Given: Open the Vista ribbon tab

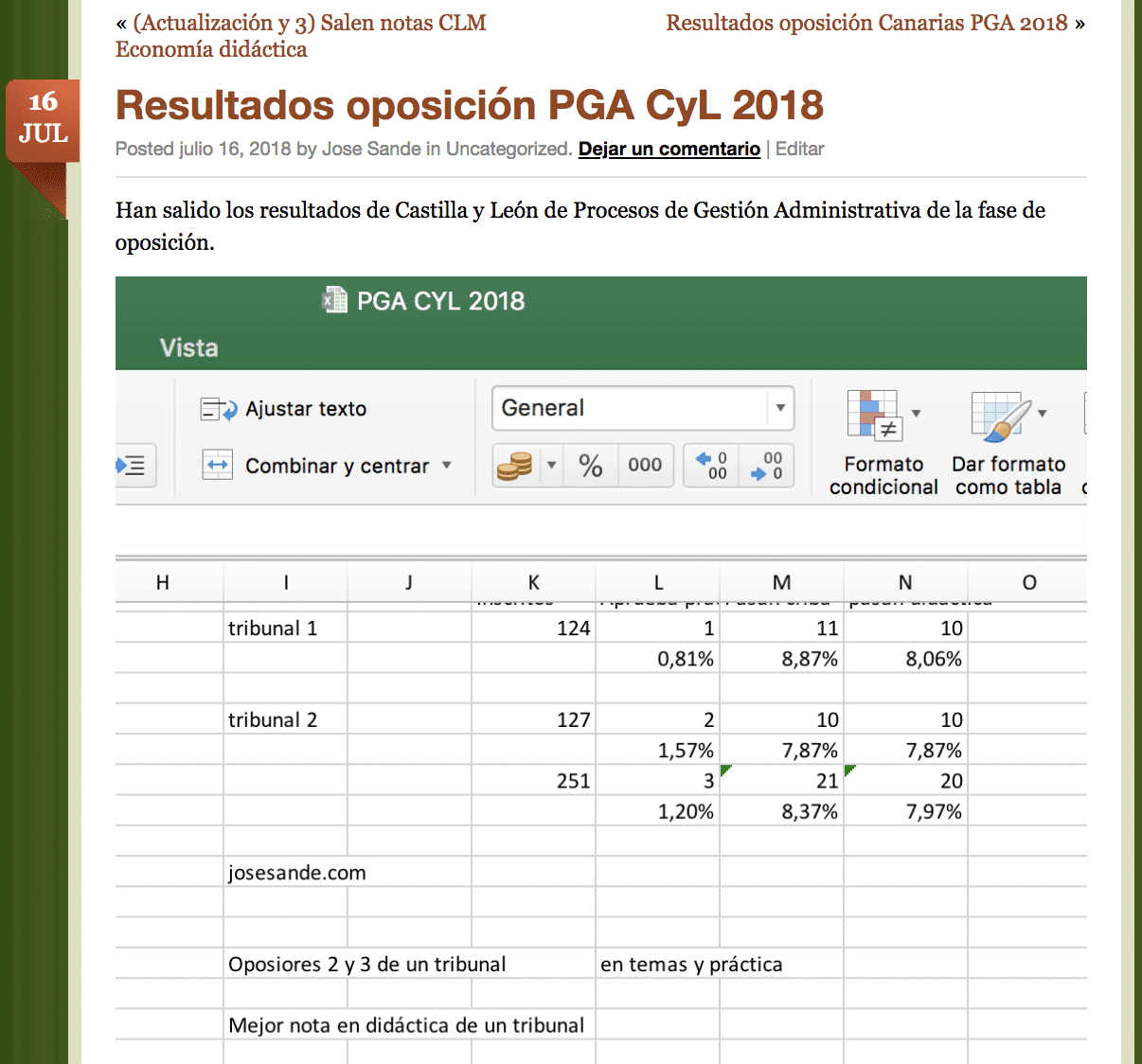Looking at the screenshot, I should click(188, 348).
